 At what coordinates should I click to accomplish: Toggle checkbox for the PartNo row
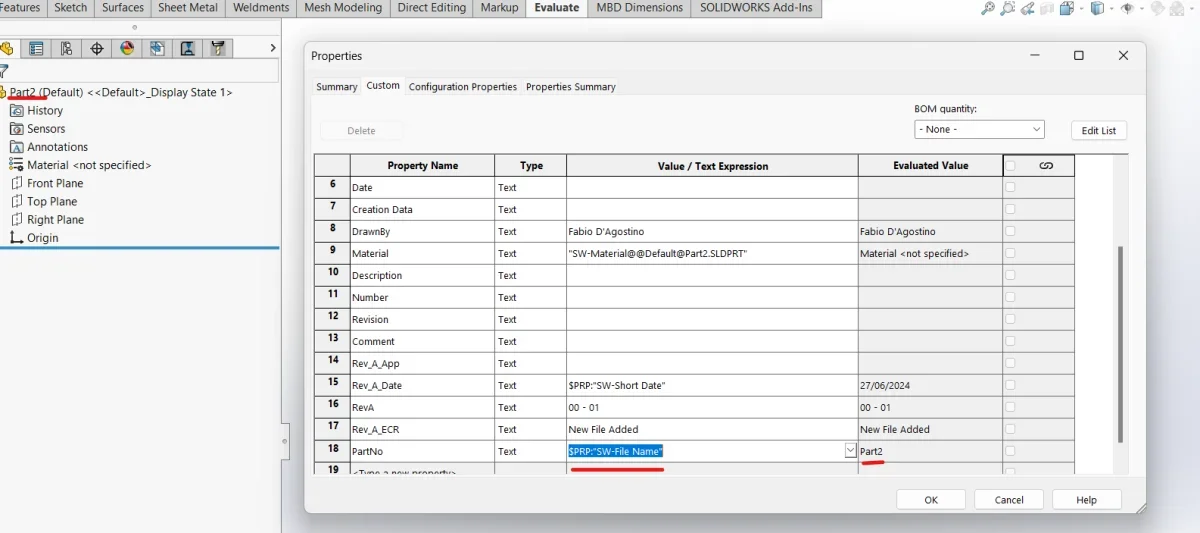pyautogui.click(x=1010, y=451)
